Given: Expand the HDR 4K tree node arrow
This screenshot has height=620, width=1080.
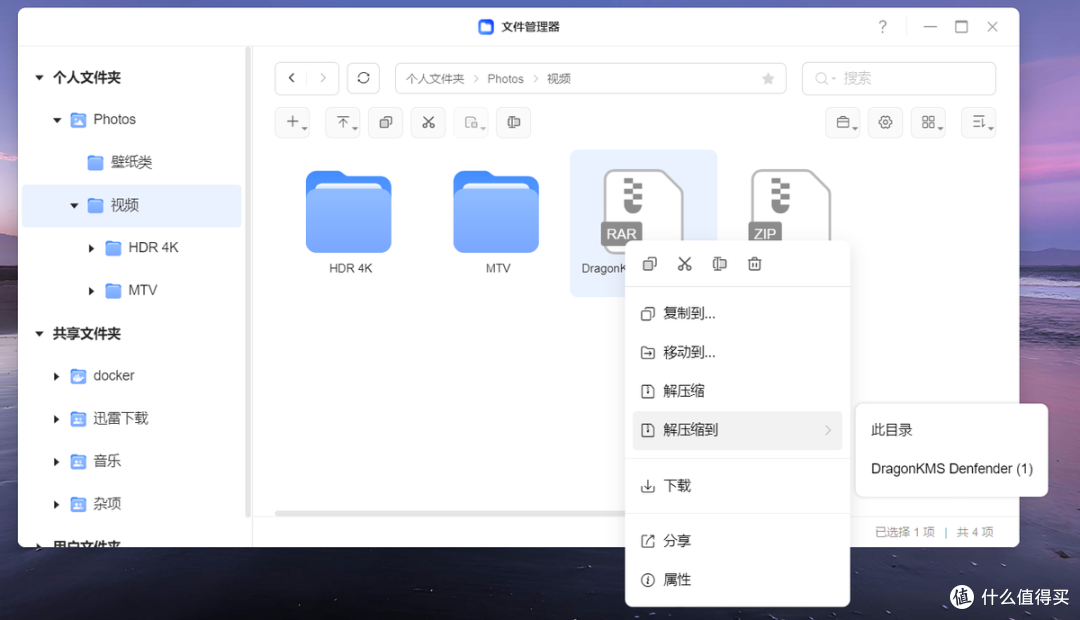Looking at the screenshot, I should (x=91, y=248).
